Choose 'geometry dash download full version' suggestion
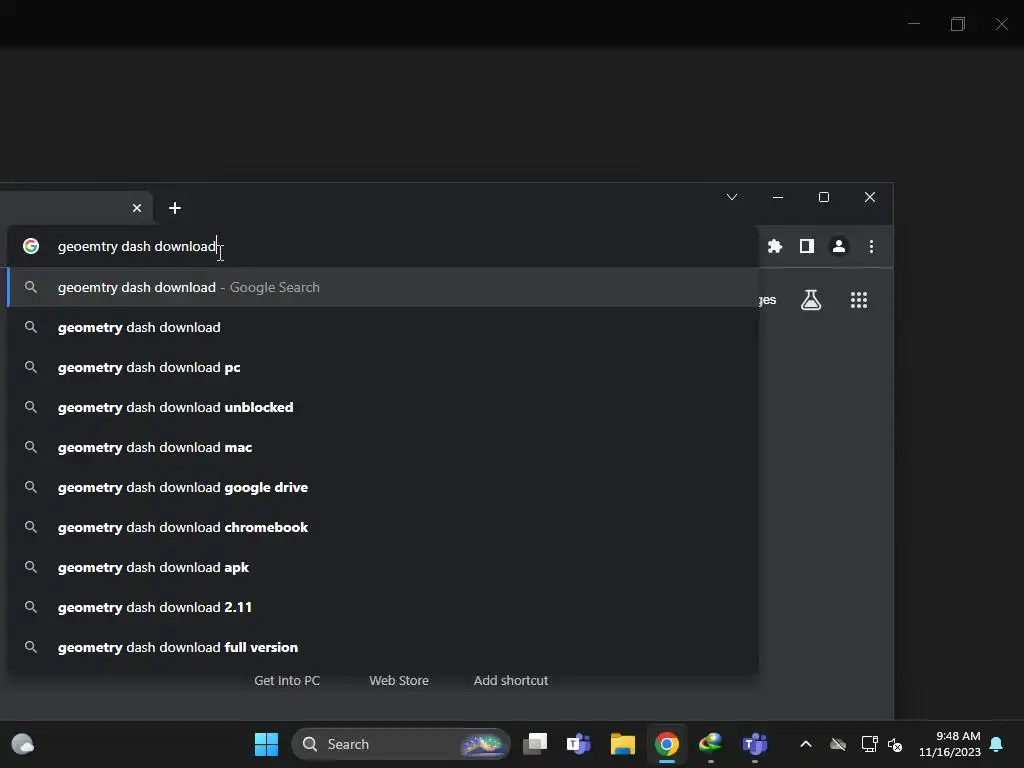 point(383,647)
